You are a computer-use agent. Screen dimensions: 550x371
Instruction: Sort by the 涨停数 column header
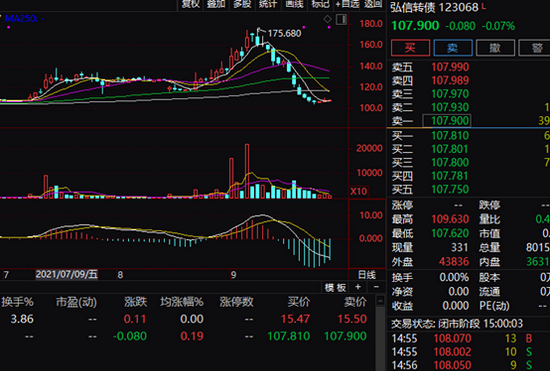coord(236,302)
